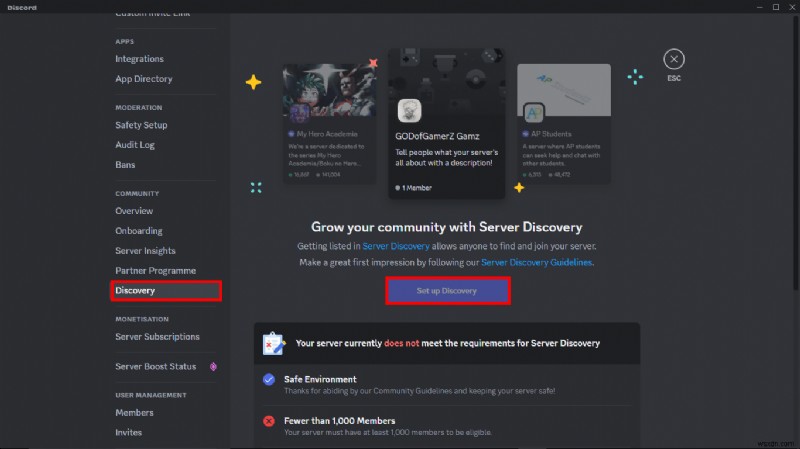Open Partner Programme page
Screen dimensions: 800x449
156,270
